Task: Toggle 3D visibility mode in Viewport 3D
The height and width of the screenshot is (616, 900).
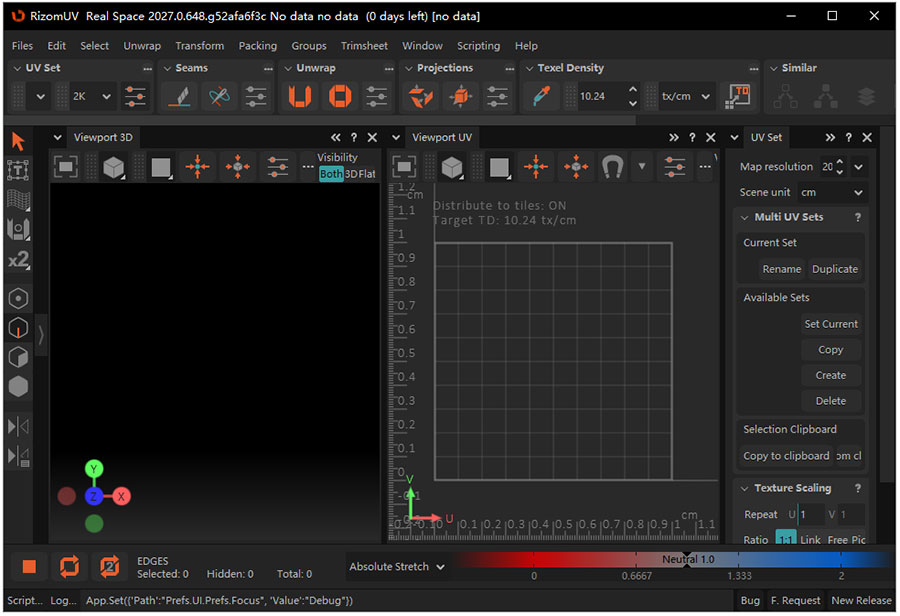Action: pos(351,174)
